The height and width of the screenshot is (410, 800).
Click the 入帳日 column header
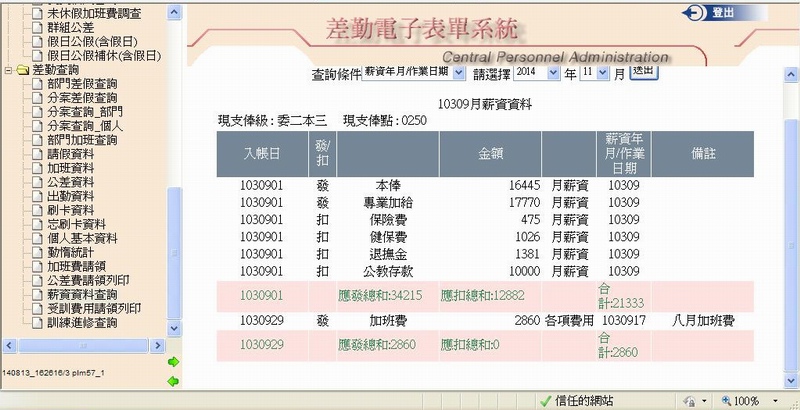coord(262,154)
